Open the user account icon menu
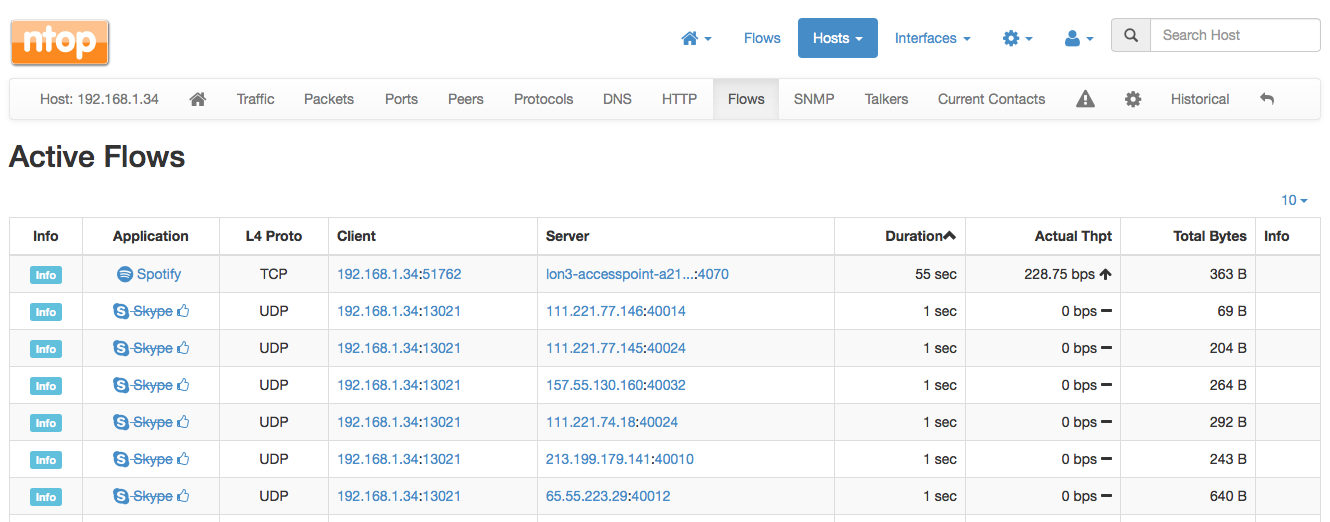Image resolution: width=1330 pixels, height=522 pixels. tap(1079, 38)
